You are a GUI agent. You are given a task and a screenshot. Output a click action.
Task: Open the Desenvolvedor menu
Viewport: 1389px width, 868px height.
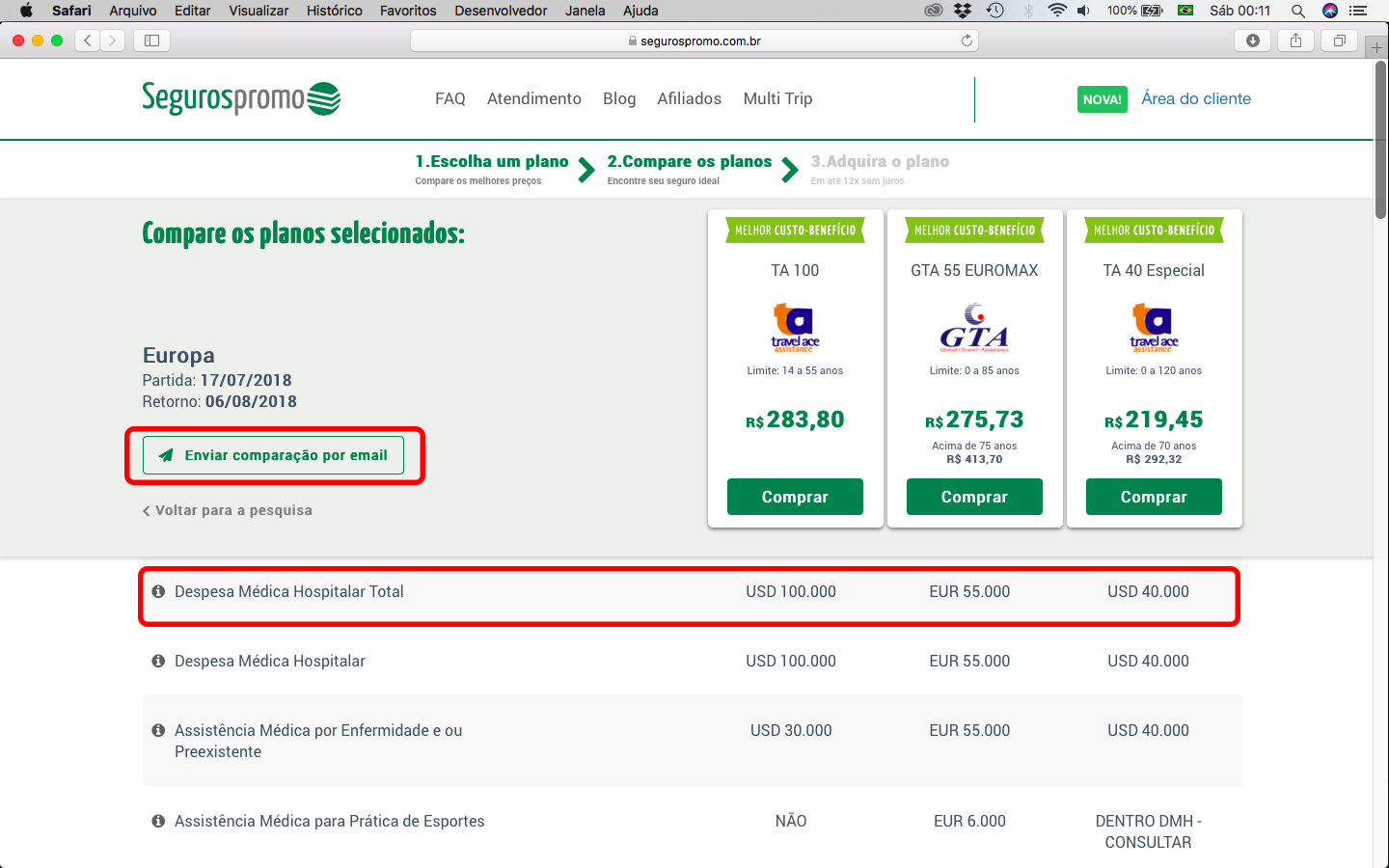pyautogui.click(x=501, y=11)
